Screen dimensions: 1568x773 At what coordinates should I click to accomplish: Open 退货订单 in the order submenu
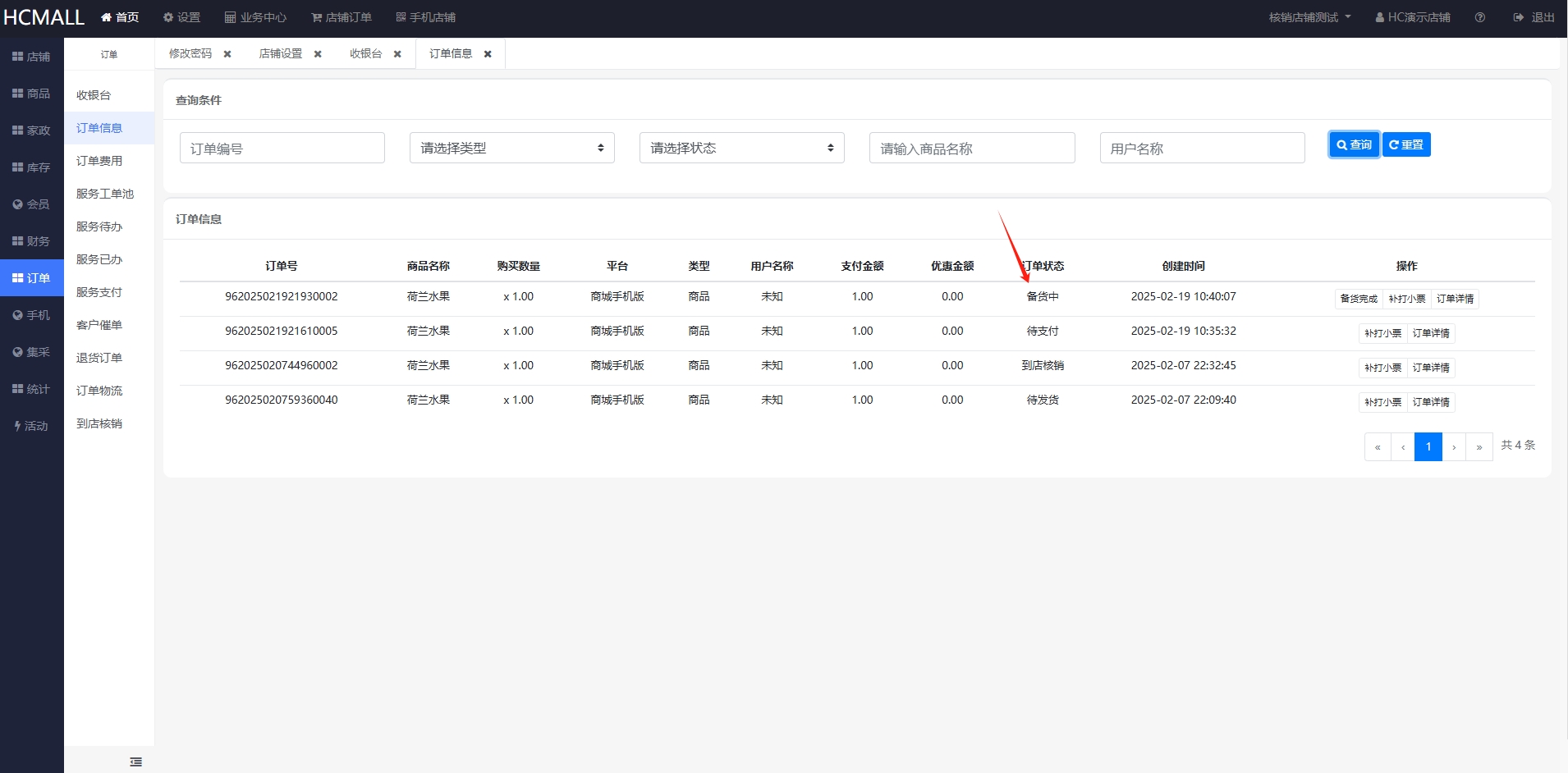point(109,358)
